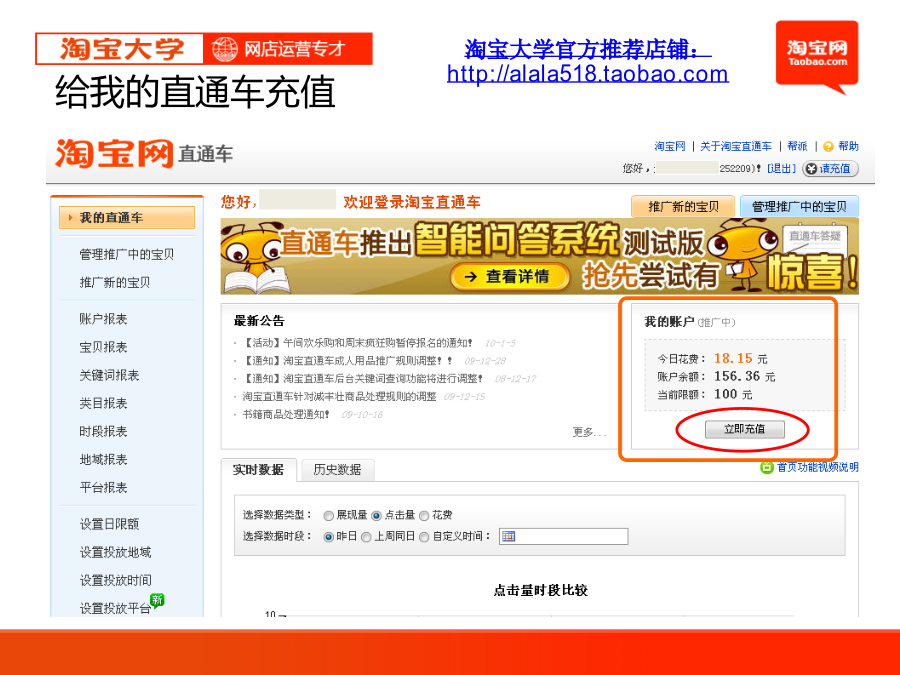The image size is (900, 675).
Task: Click the 淘宝网 header link
Action: coord(670,146)
